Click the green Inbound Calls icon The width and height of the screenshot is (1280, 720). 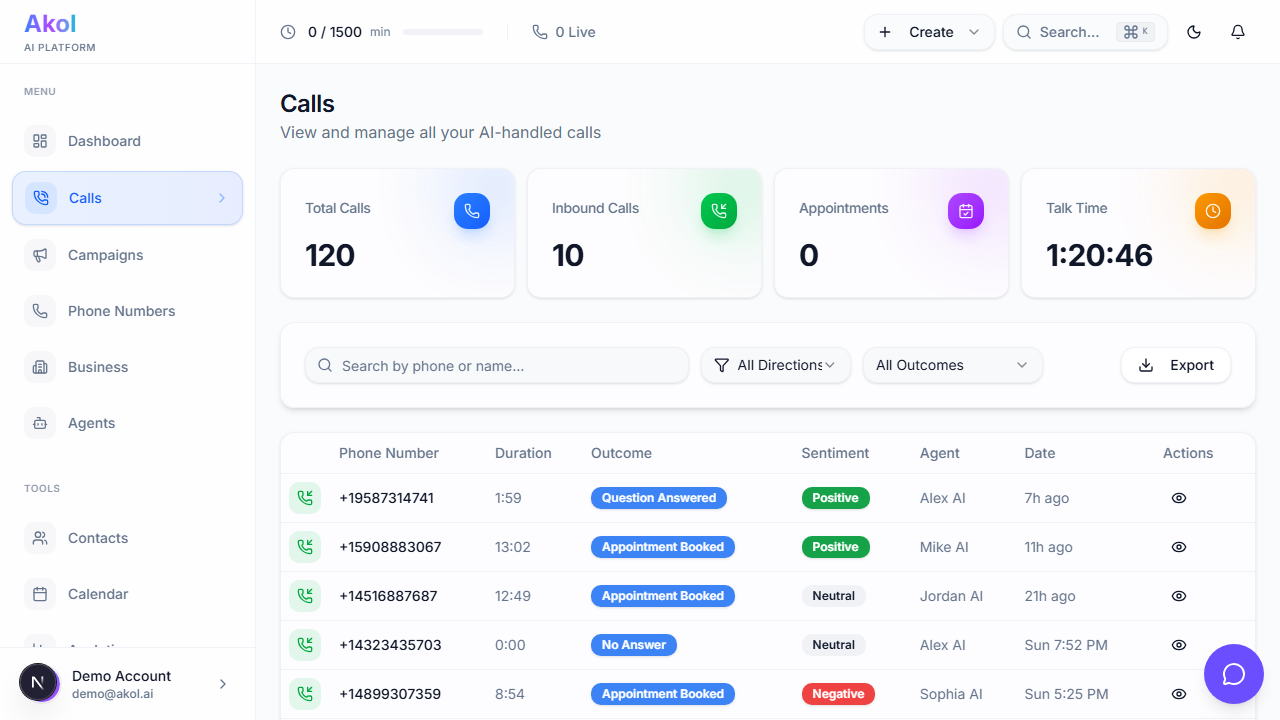pyautogui.click(x=718, y=211)
